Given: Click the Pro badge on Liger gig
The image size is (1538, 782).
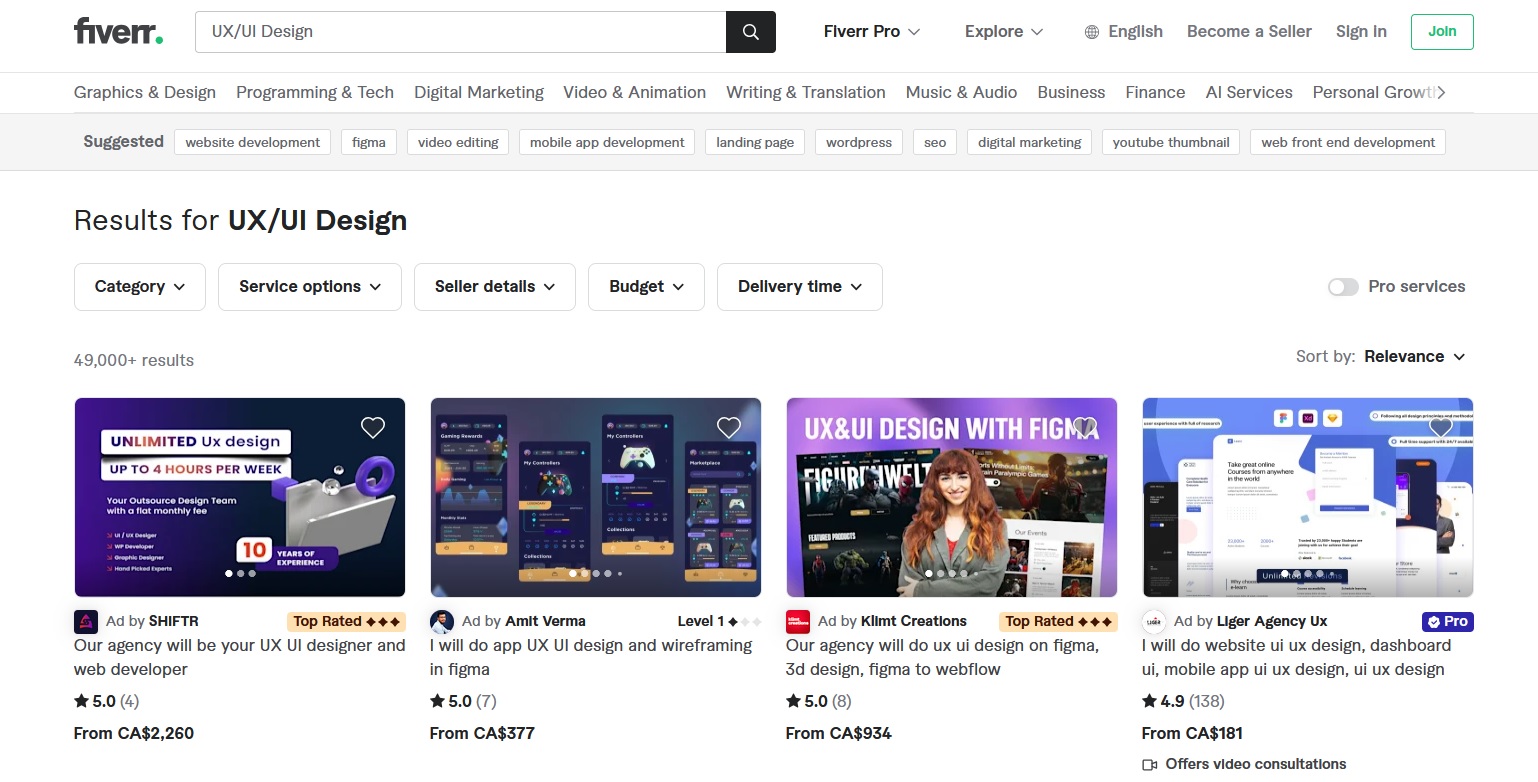Looking at the screenshot, I should [x=1448, y=621].
